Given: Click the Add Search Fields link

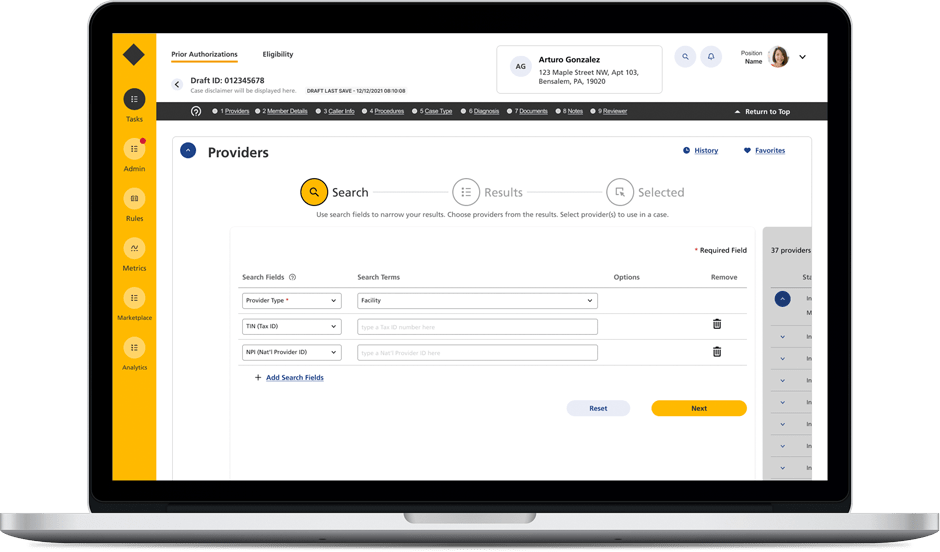Looking at the screenshot, I should (x=294, y=378).
